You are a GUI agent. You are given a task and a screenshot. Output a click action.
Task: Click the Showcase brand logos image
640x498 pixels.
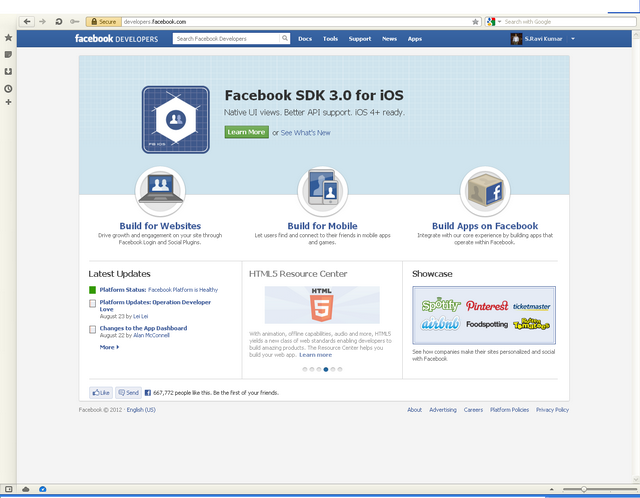tap(484, 315)
